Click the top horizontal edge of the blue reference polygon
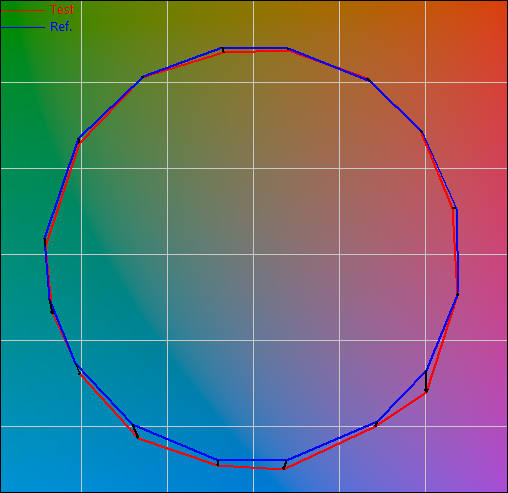 pos(255,49)
